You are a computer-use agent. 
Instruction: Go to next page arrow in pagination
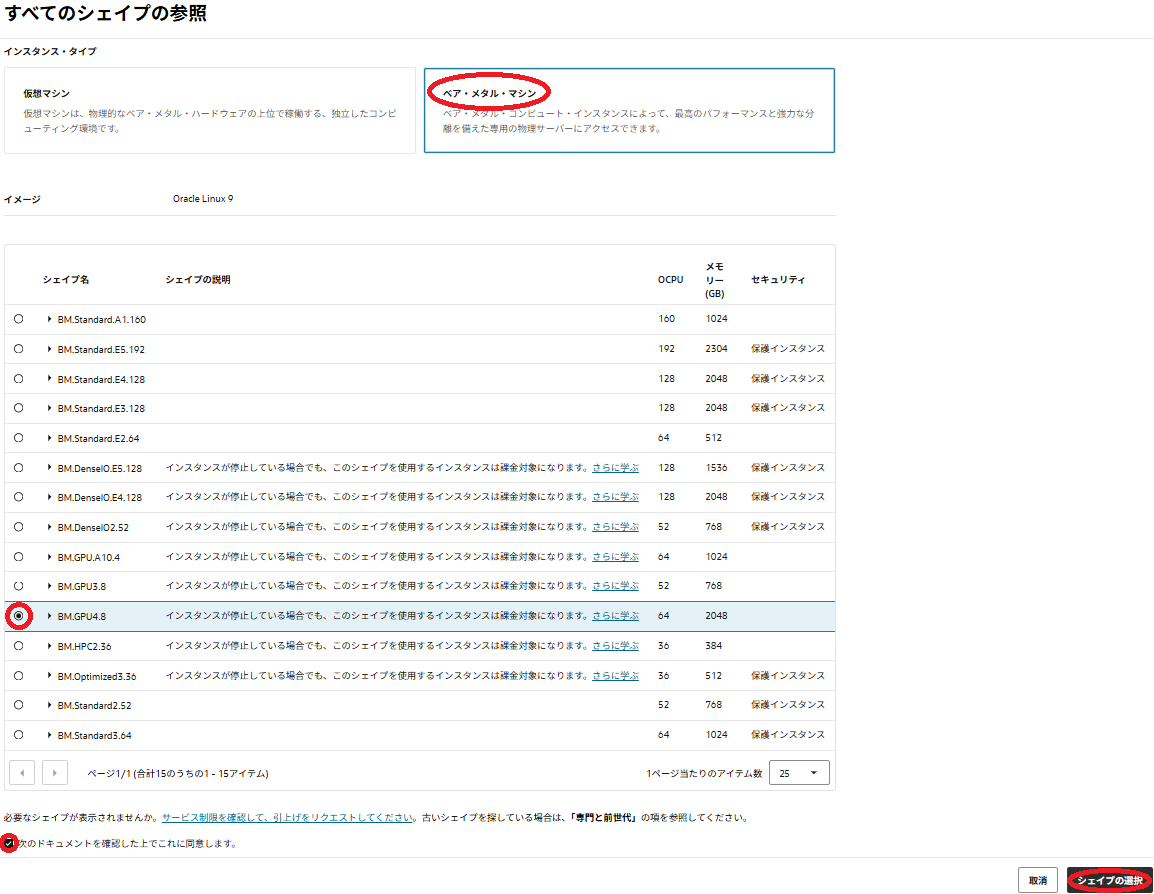tap(55, 773)
